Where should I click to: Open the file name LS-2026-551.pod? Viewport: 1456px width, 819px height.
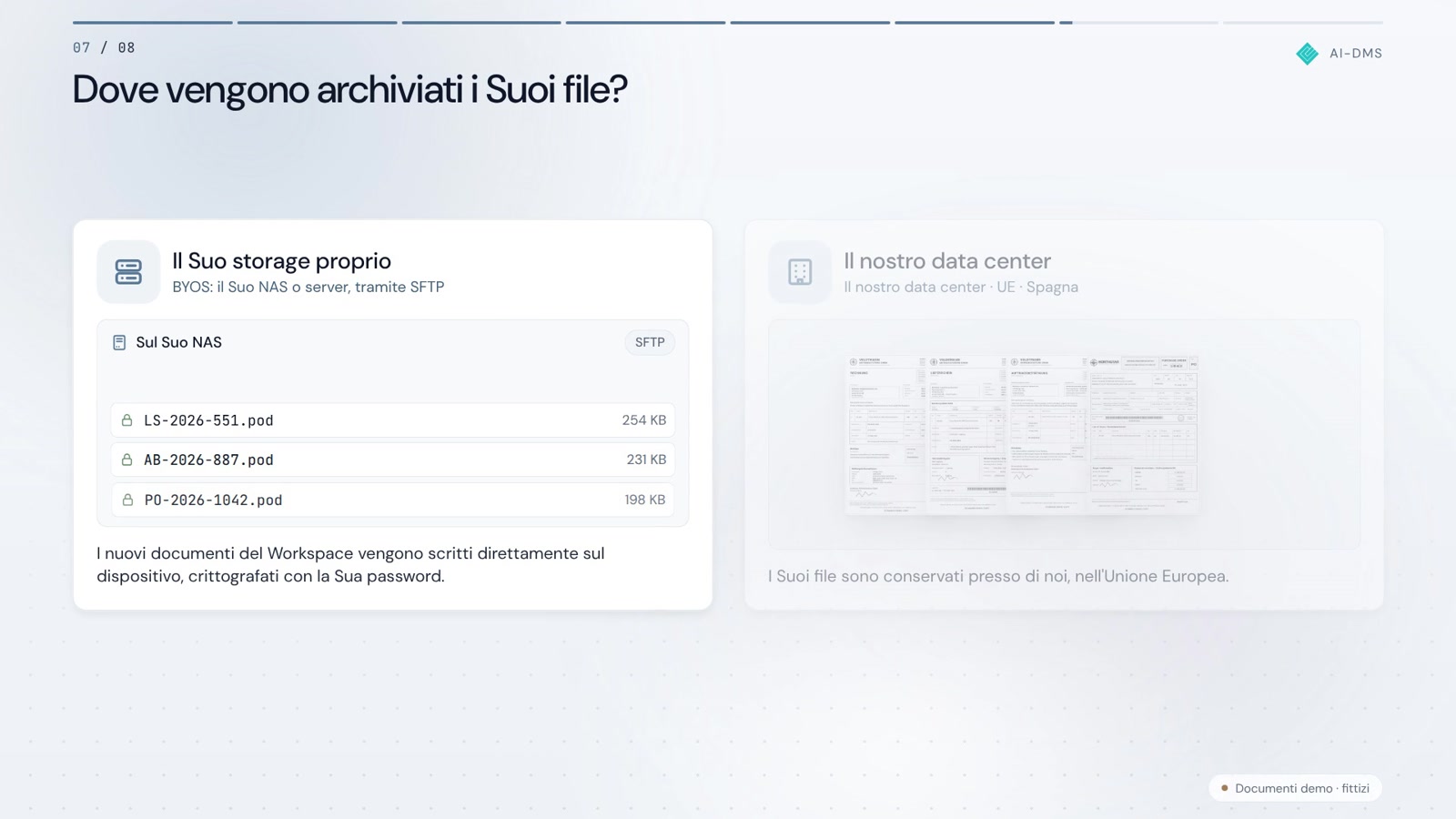(x=208, y=420)
